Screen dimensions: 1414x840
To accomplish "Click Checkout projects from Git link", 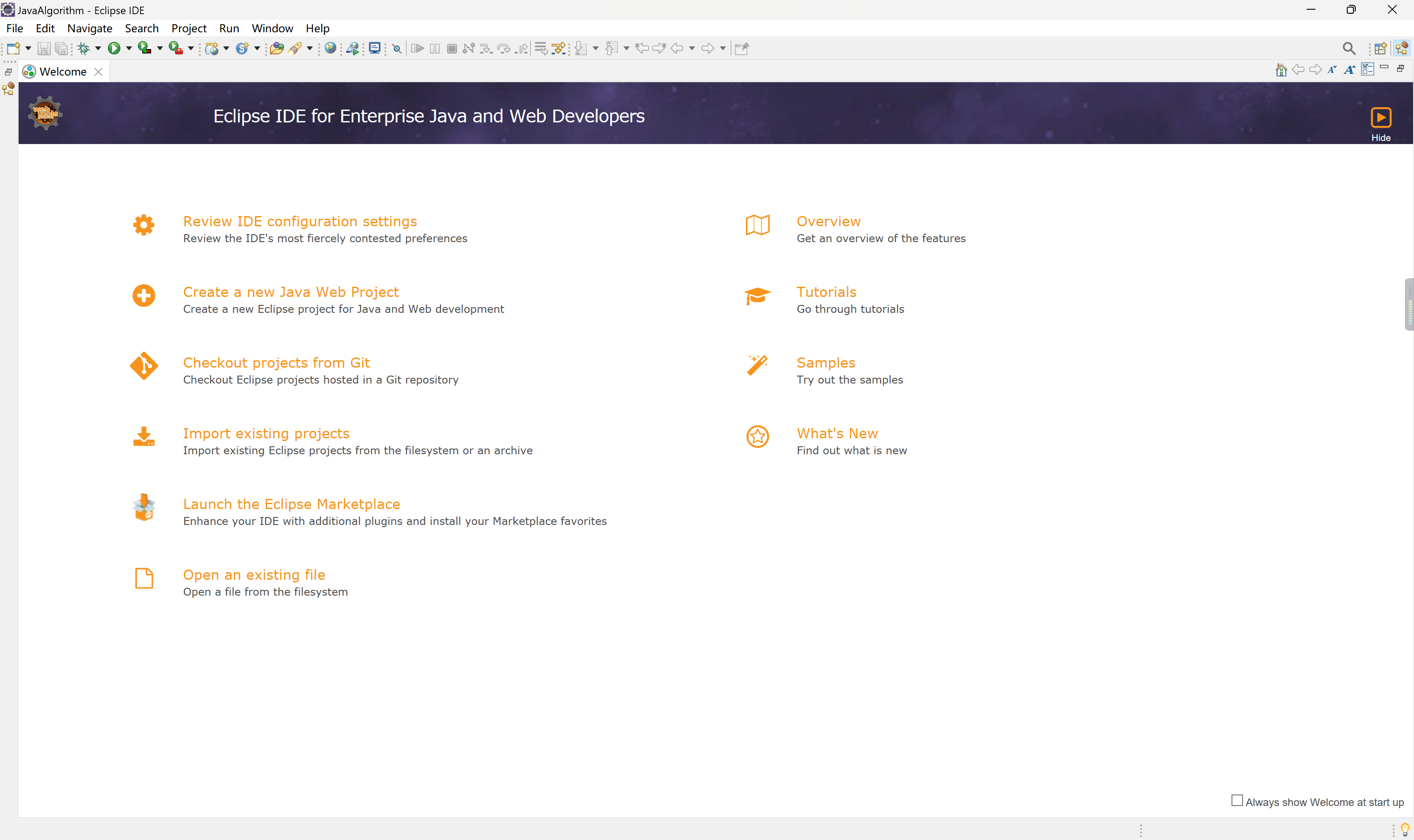I will tap(276, 363).
